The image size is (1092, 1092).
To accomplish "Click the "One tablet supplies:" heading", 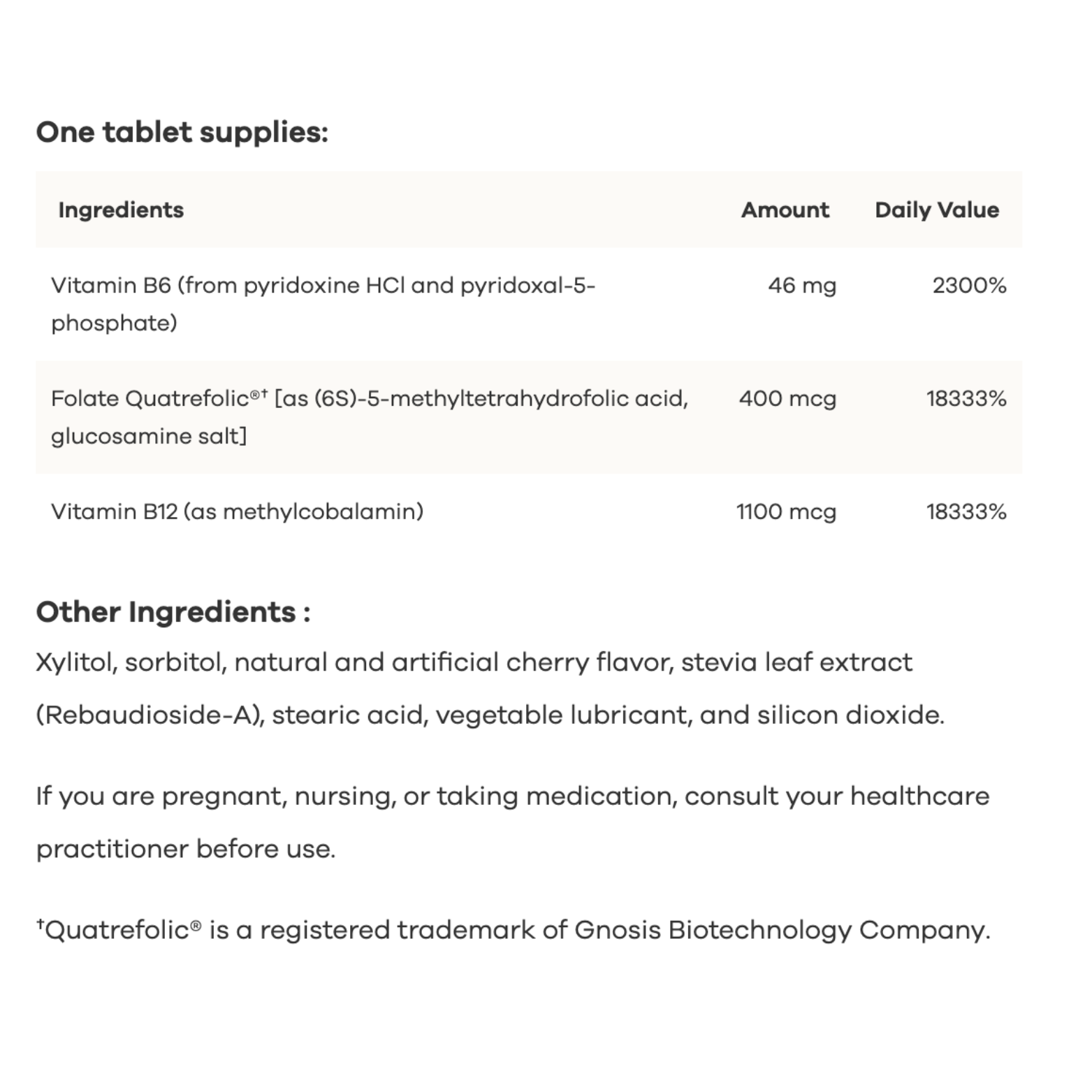I will tap(182, 132).
